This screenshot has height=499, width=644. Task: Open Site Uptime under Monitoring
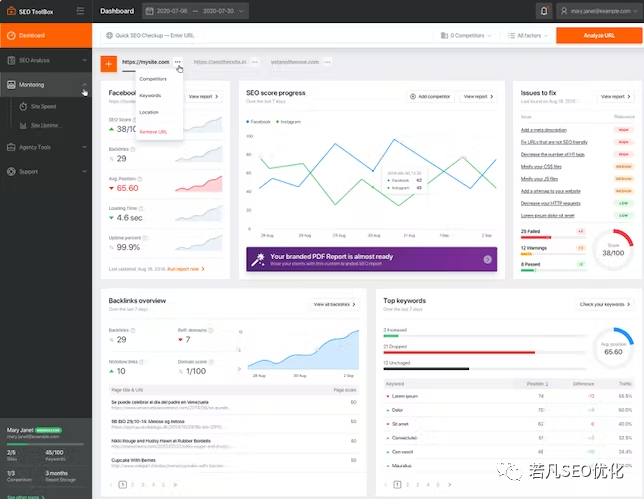pyautogui.click(x=44, y=125)
